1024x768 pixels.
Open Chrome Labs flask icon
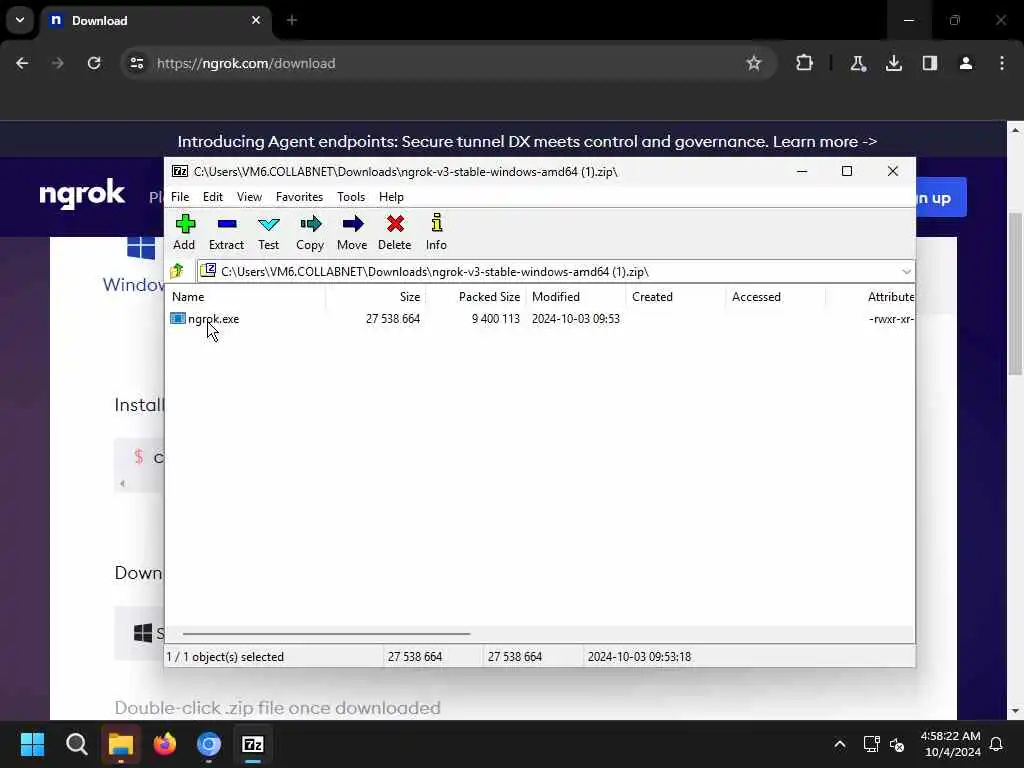[x=857, y=63]
